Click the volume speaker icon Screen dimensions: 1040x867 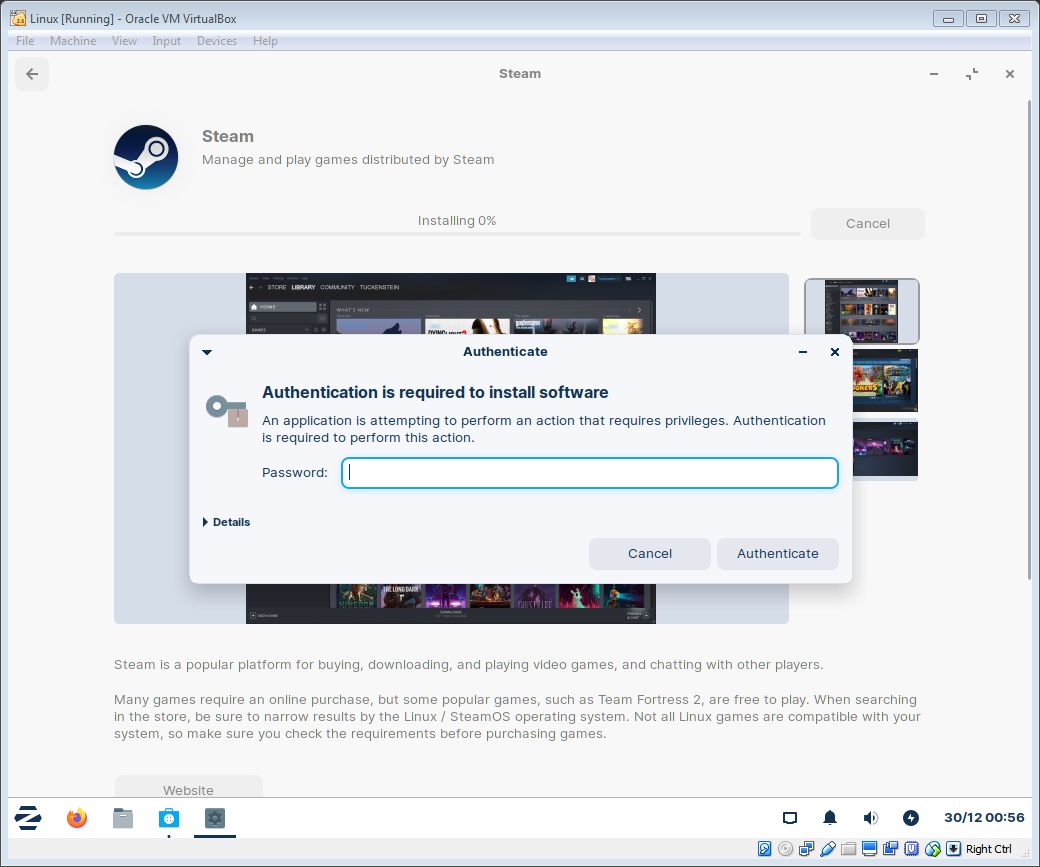tap(870, 817)
